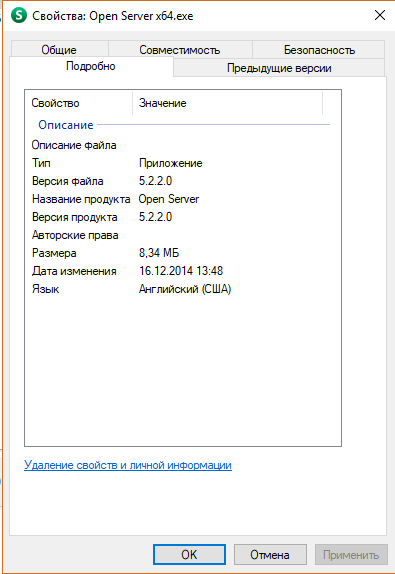This screenshot has height=574, width=395.
Task: Collapse the Описание group heading
Action: (x=66, y=125)
